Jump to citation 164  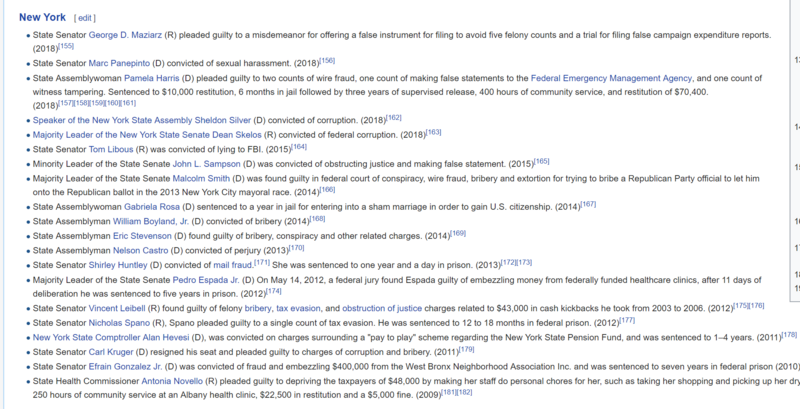299,147
